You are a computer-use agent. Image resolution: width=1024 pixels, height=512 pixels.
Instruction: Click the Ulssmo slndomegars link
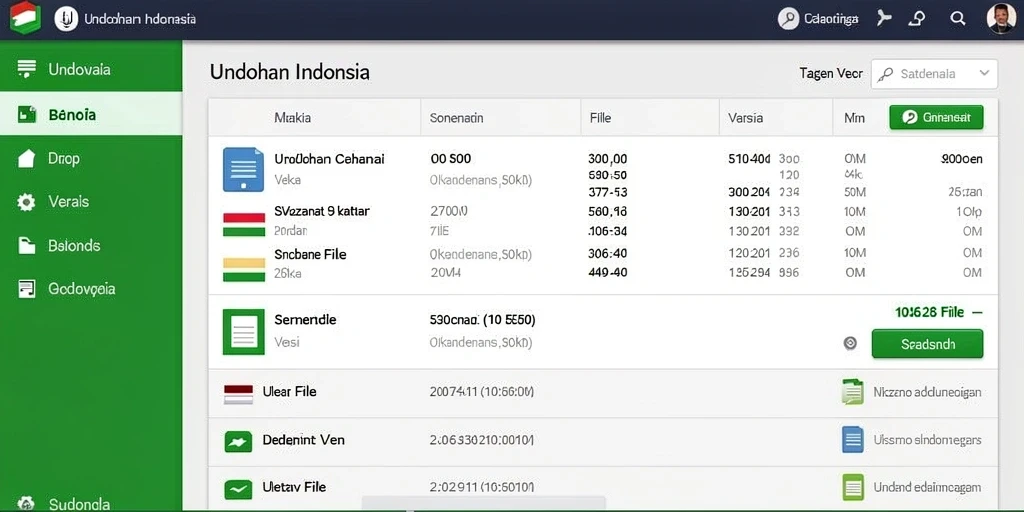pyautogui.click(x=927, y=440)
